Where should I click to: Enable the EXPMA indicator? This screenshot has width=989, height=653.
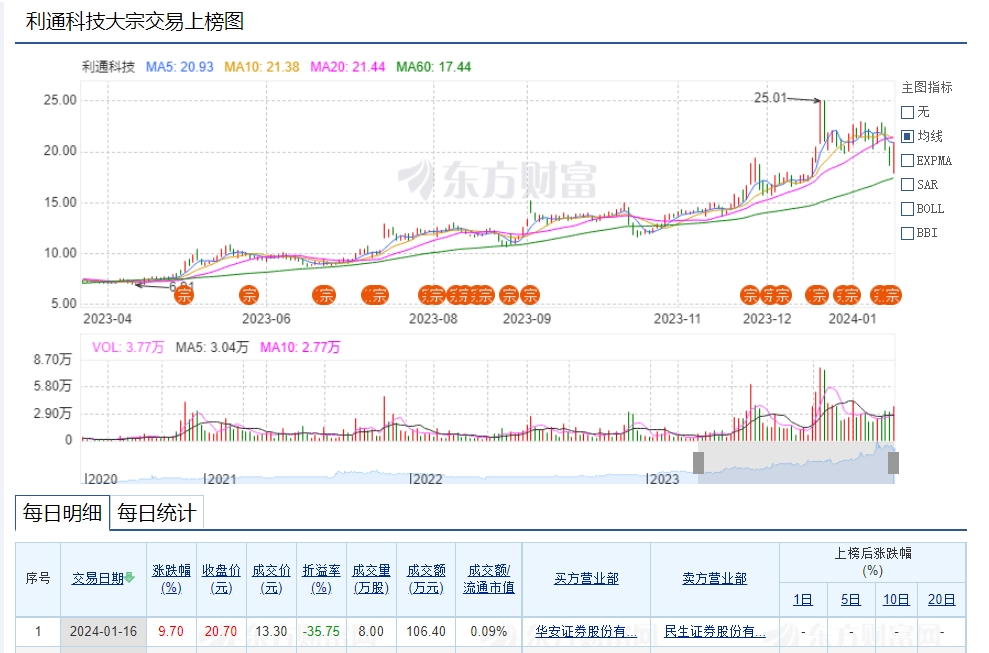click(908, 160)
